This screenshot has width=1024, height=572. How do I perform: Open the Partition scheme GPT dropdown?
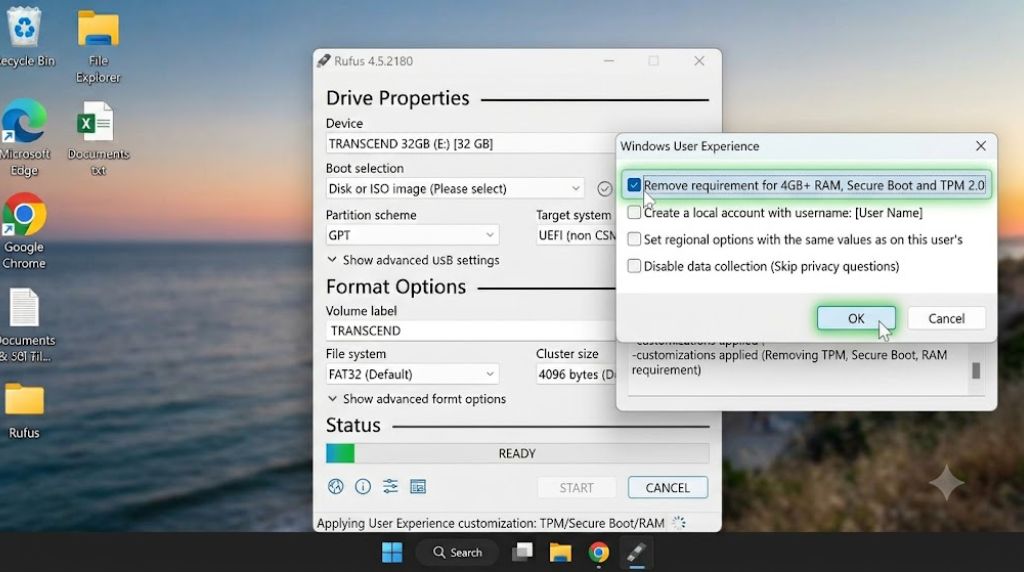(x=412, y=235)
